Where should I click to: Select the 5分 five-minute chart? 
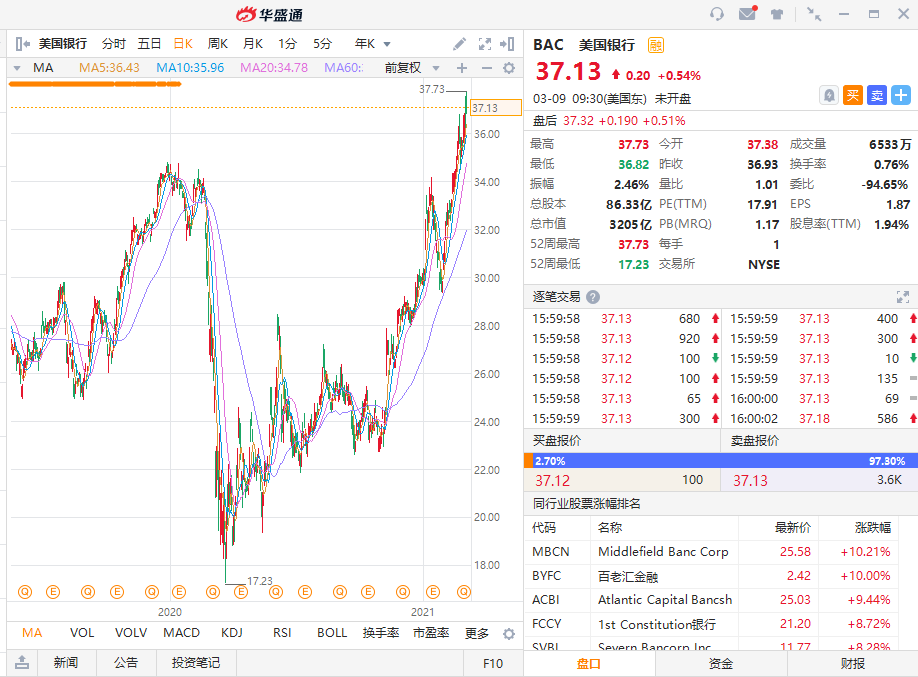322,43
